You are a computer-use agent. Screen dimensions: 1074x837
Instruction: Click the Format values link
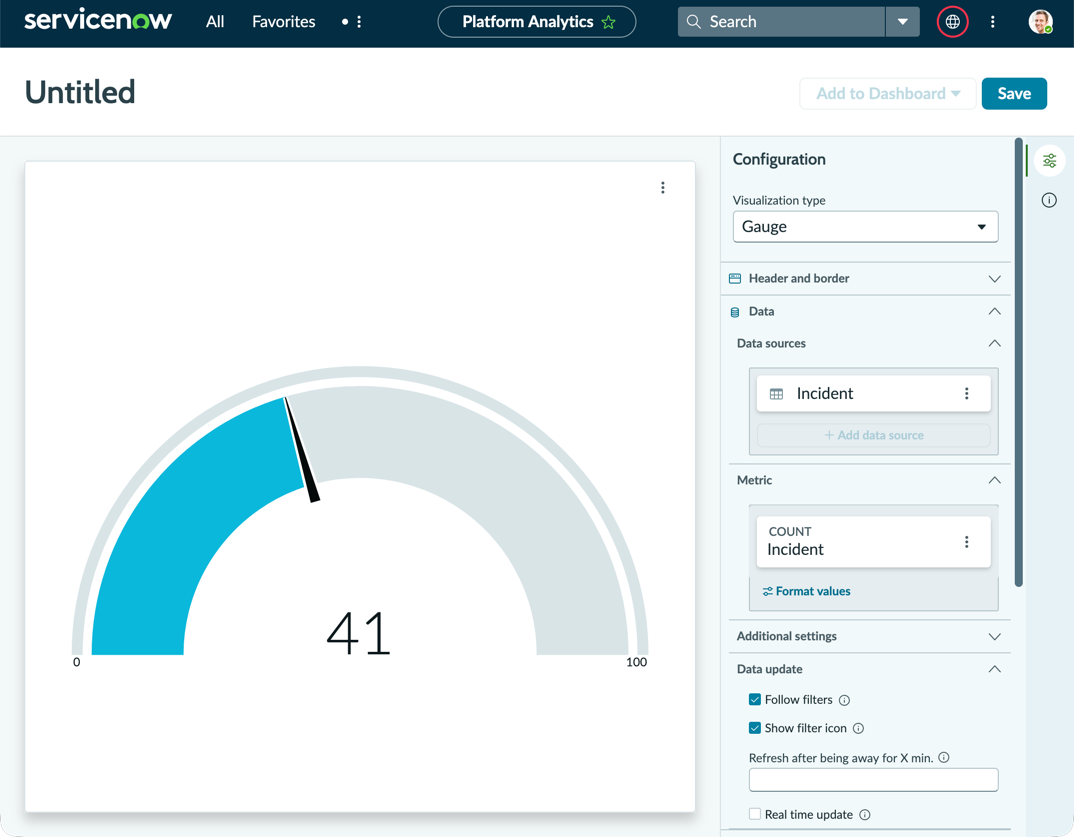(x=806, y=591)
